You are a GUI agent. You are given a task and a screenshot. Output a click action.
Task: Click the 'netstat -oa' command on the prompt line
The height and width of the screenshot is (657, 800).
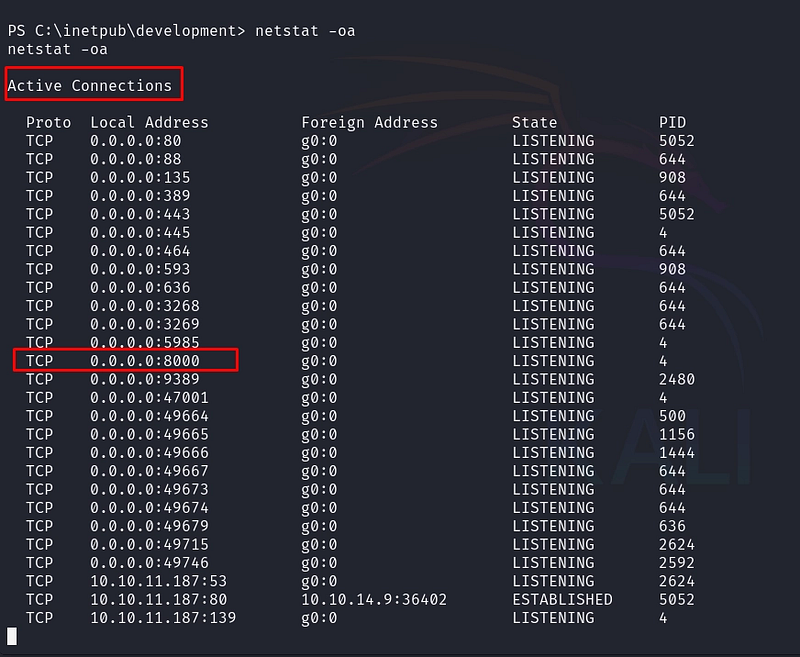click(305, 31)
